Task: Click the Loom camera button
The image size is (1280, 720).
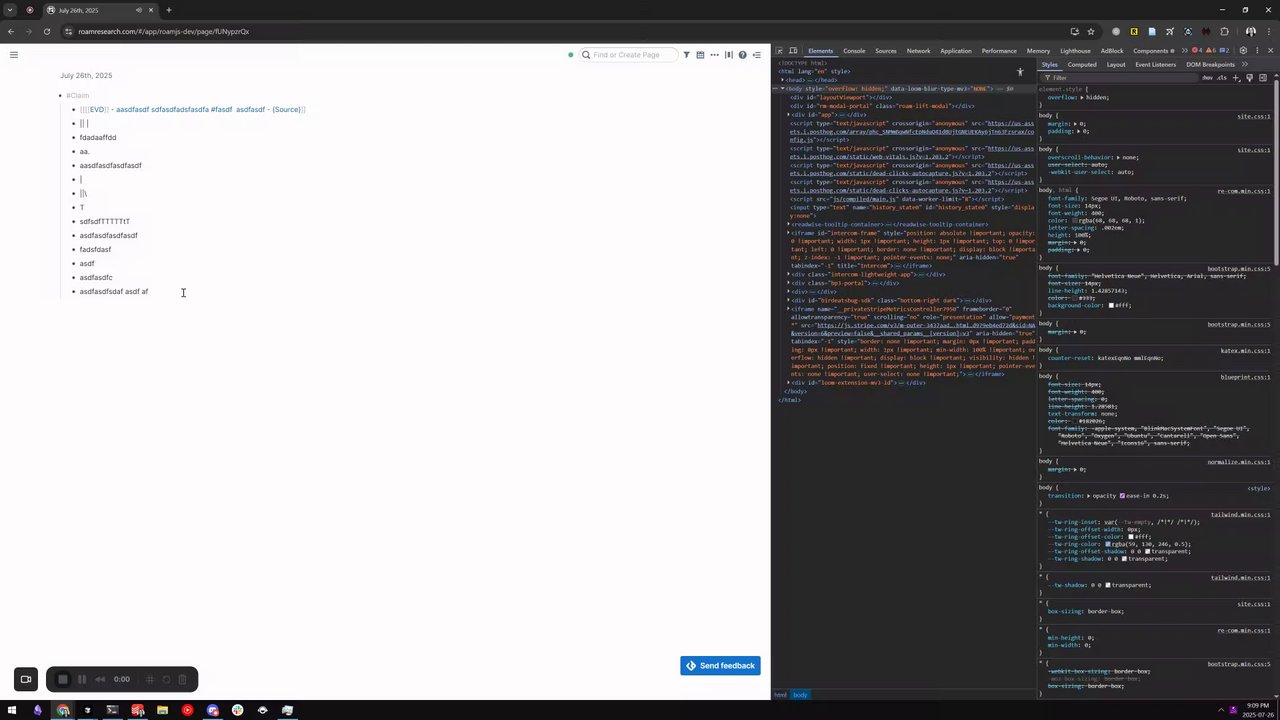Action: (26, 680)
